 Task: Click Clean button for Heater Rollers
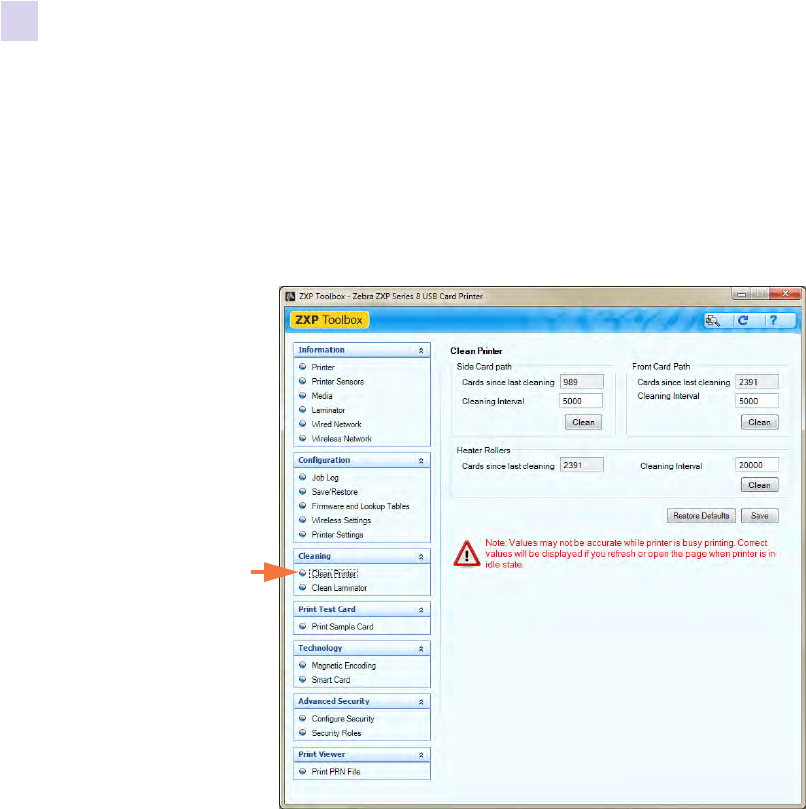(x=760, y=486)
